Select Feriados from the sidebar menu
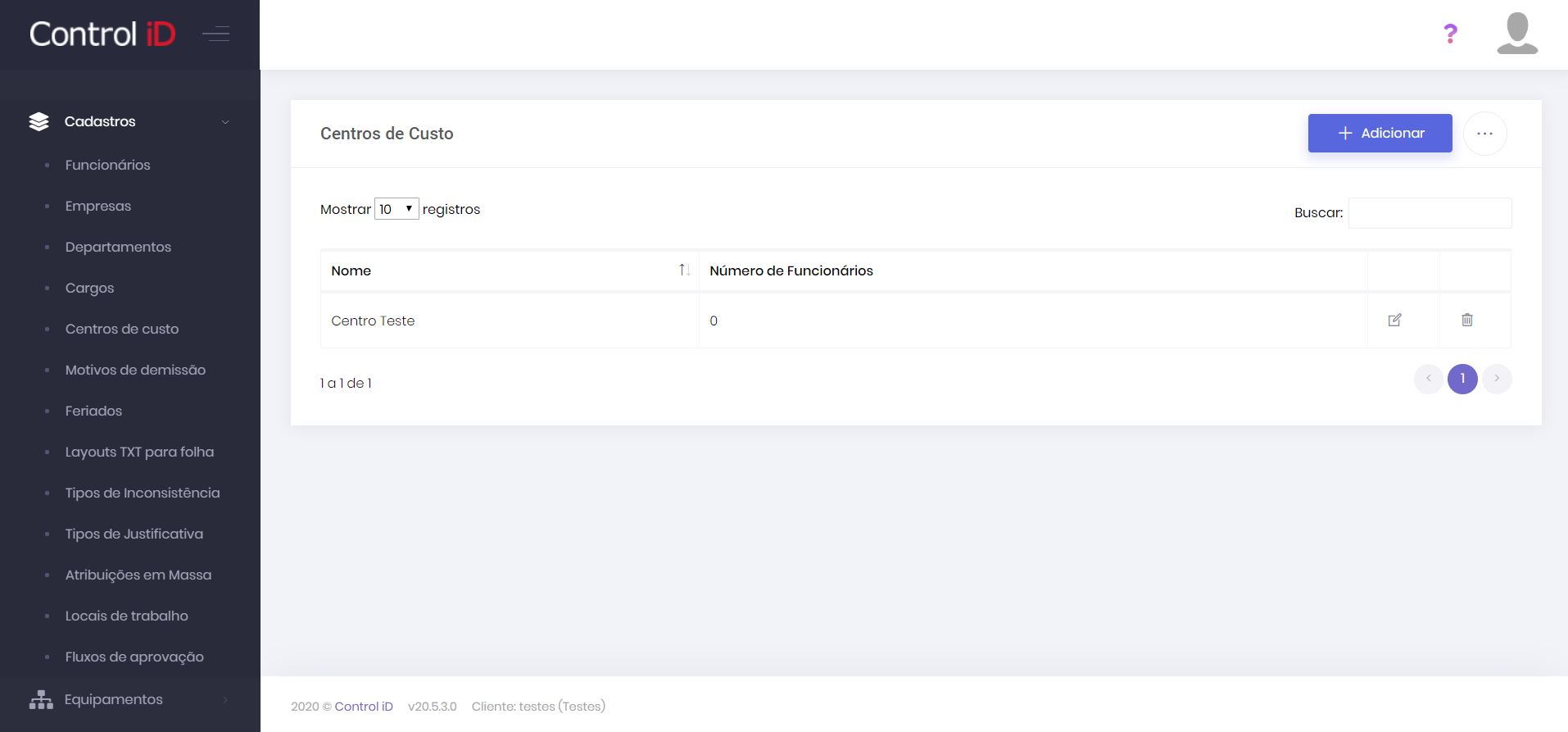This screenshot has height=732, width=1568. click(93, 411)
